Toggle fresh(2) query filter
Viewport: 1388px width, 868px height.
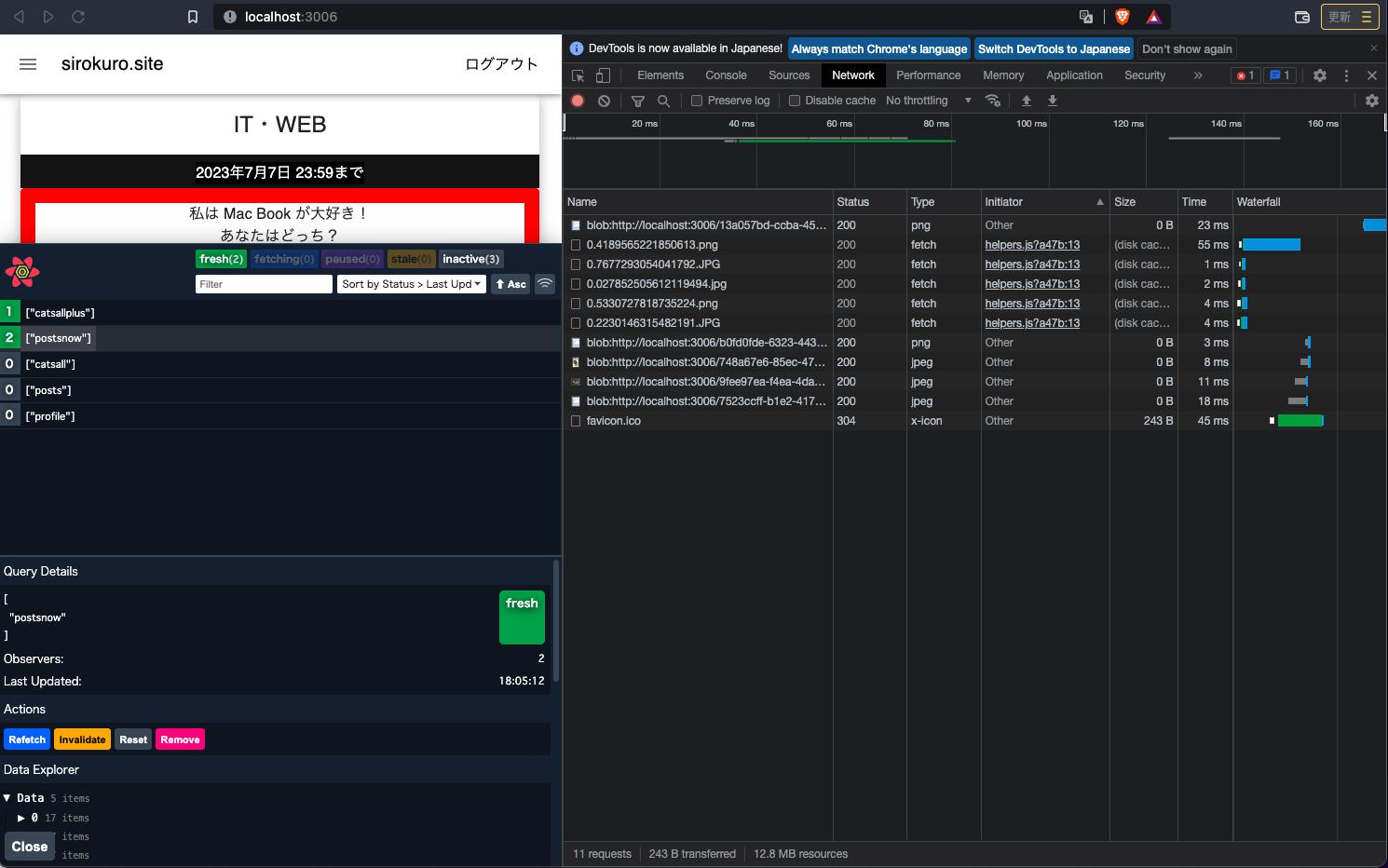(x=221, y=259)
